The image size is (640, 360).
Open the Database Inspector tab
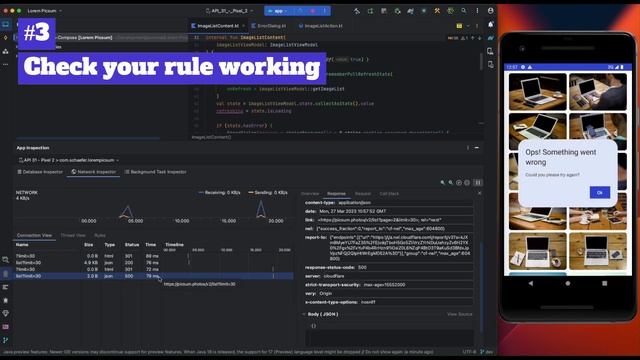pos(40,172)
